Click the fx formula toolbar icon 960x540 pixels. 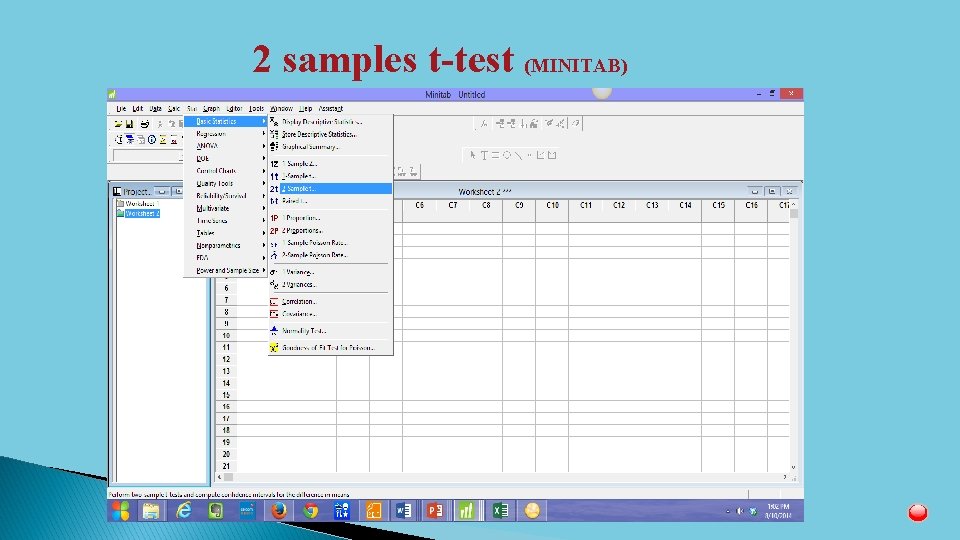click(484, 124)
